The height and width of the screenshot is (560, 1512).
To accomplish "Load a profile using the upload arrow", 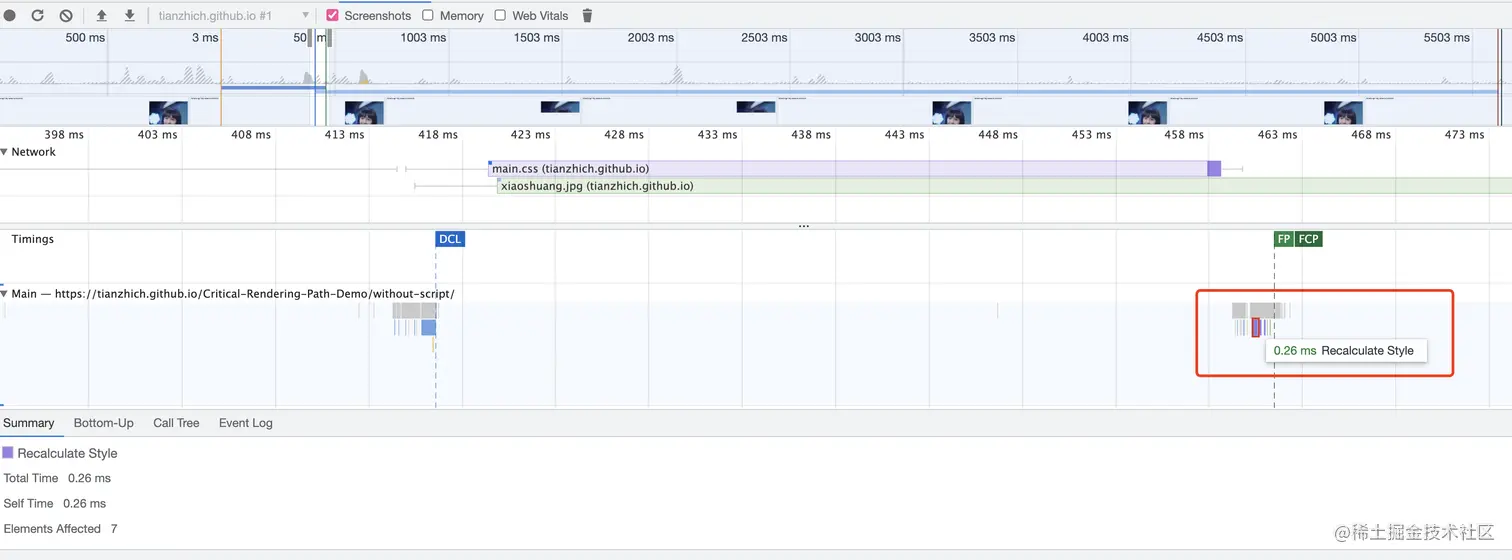I will coord(102,15).
